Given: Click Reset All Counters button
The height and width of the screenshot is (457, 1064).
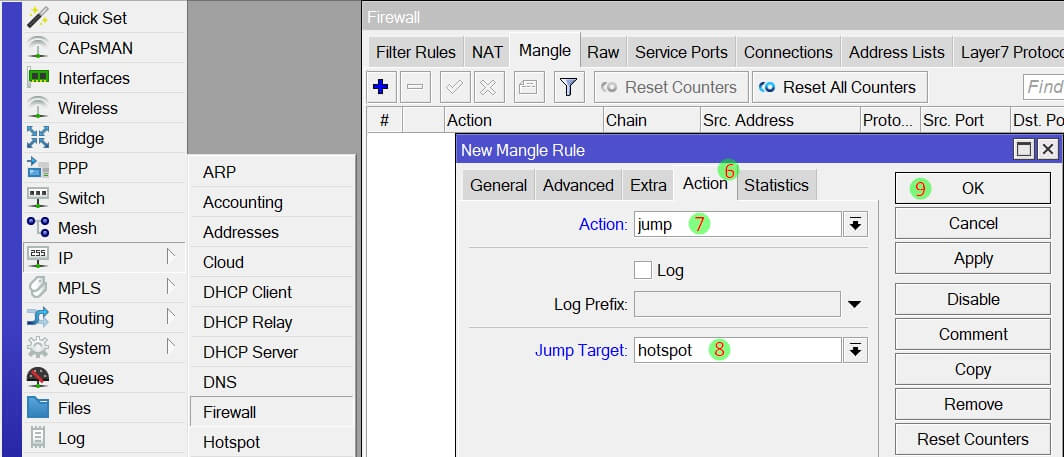Looking at the screenshot, I should [840, 87].
